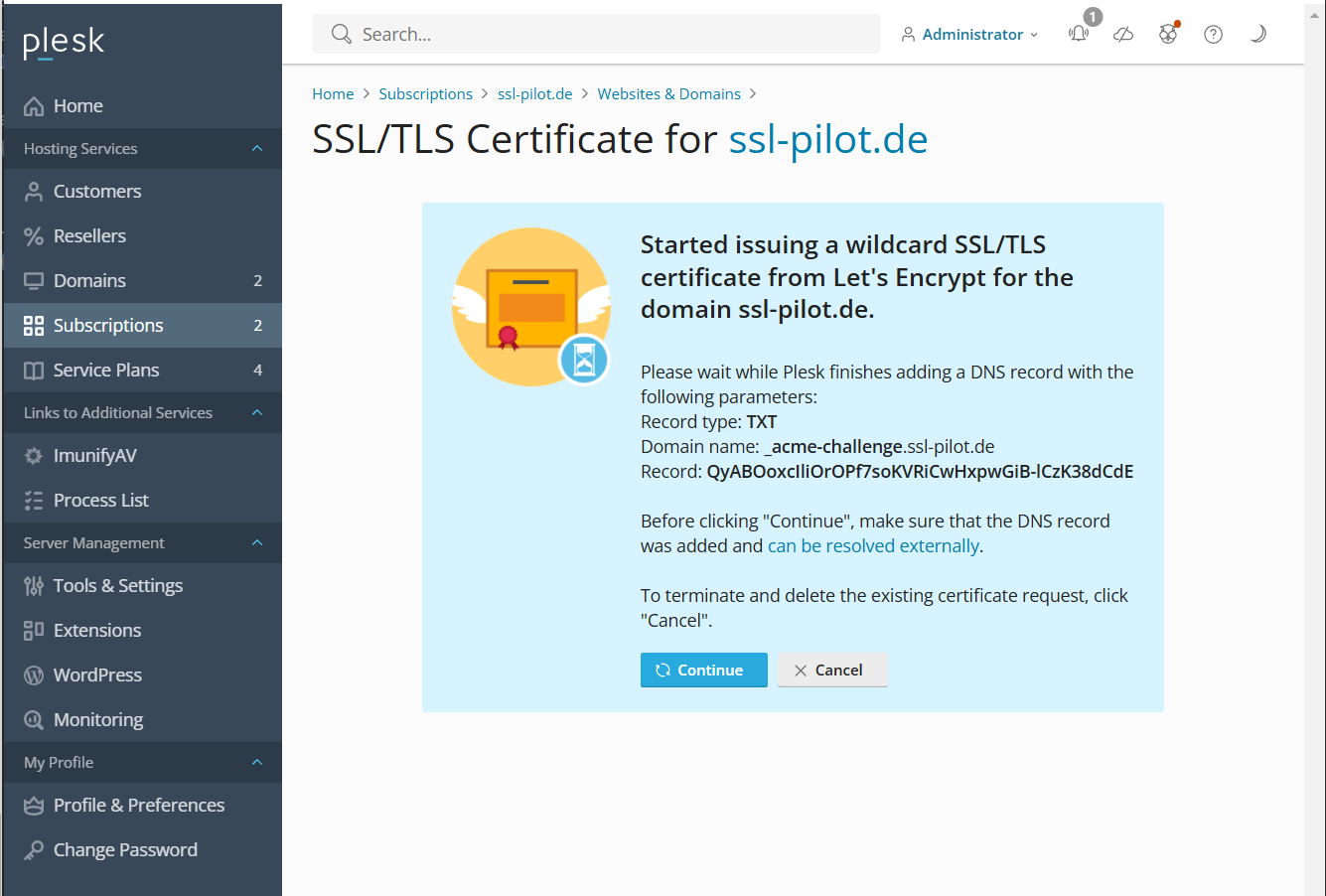Screen dimensions: 1326x896
Task: Click the Plesk logo
Action: 64,42
